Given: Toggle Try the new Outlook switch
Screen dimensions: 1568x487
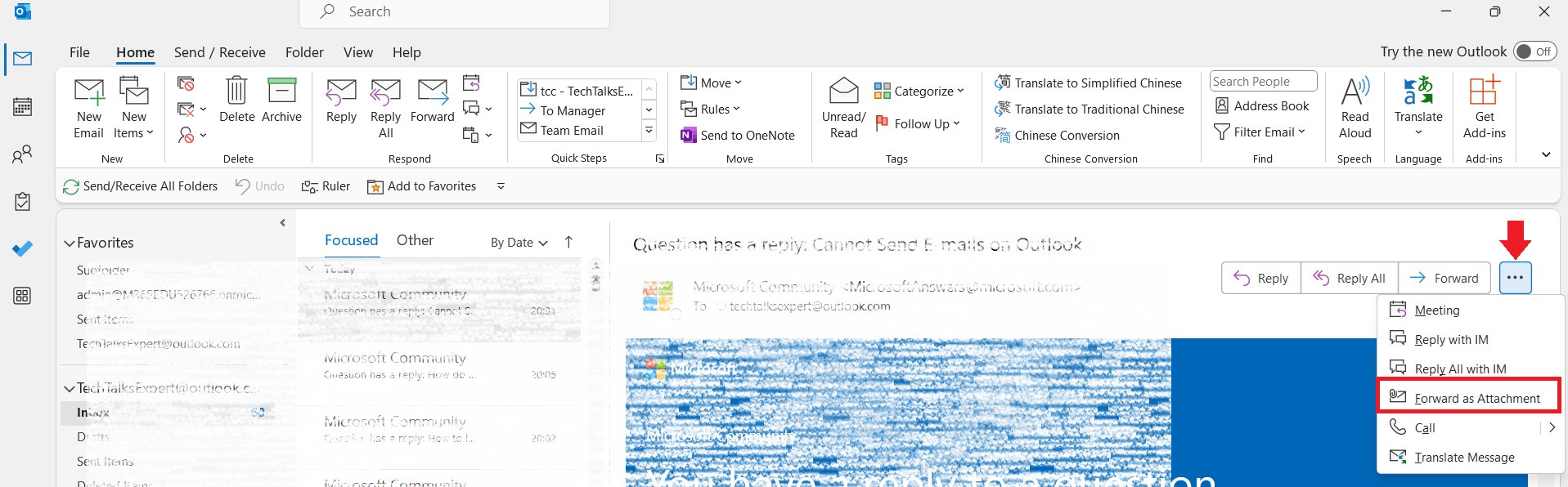Looking at the screenshot, I should 1534,51.
